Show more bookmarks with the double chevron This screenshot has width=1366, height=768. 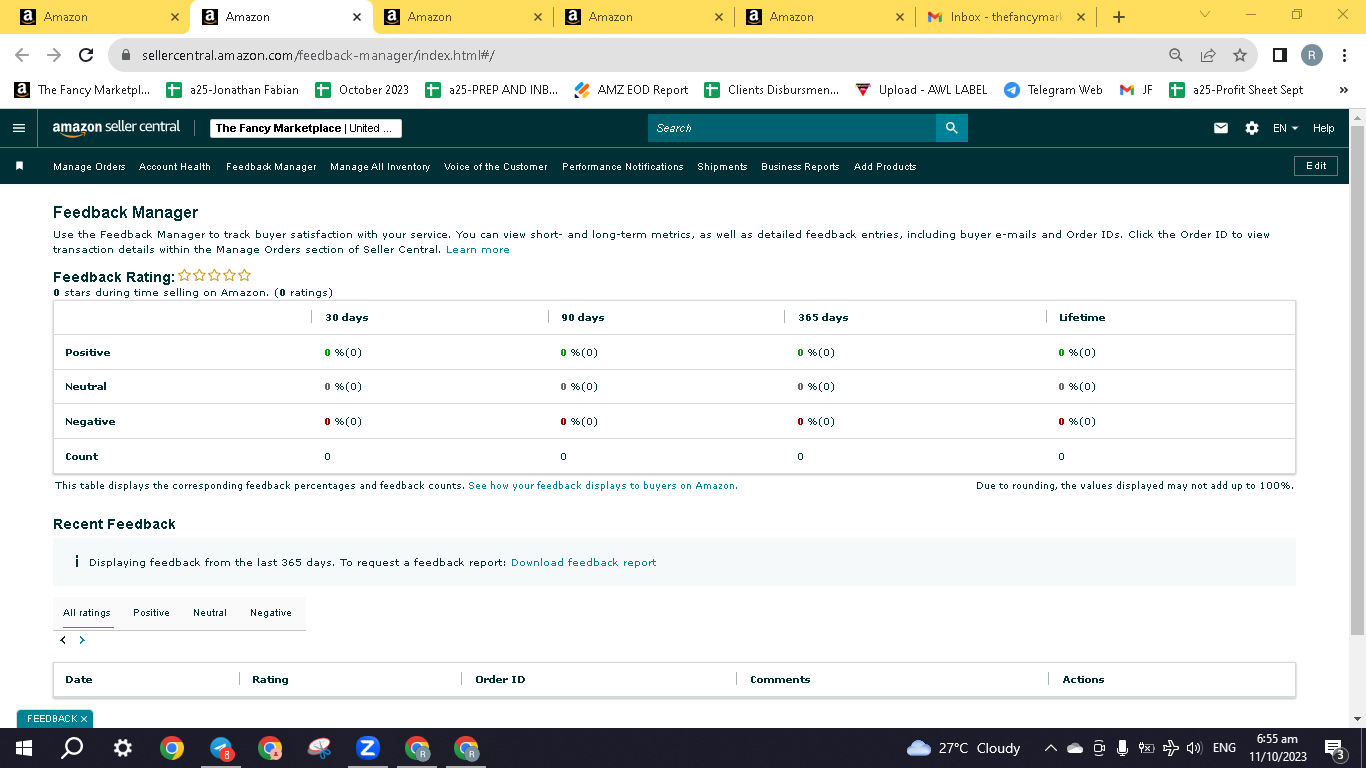[1344, 90]
